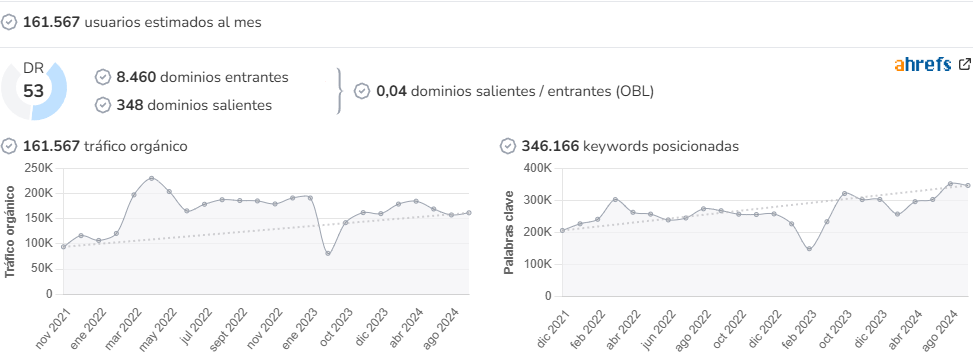Select the 0,04 dominios salientes / entrantes (OBL) text
The width and height of the screenshot is (975, 361).
pos(515,91)
